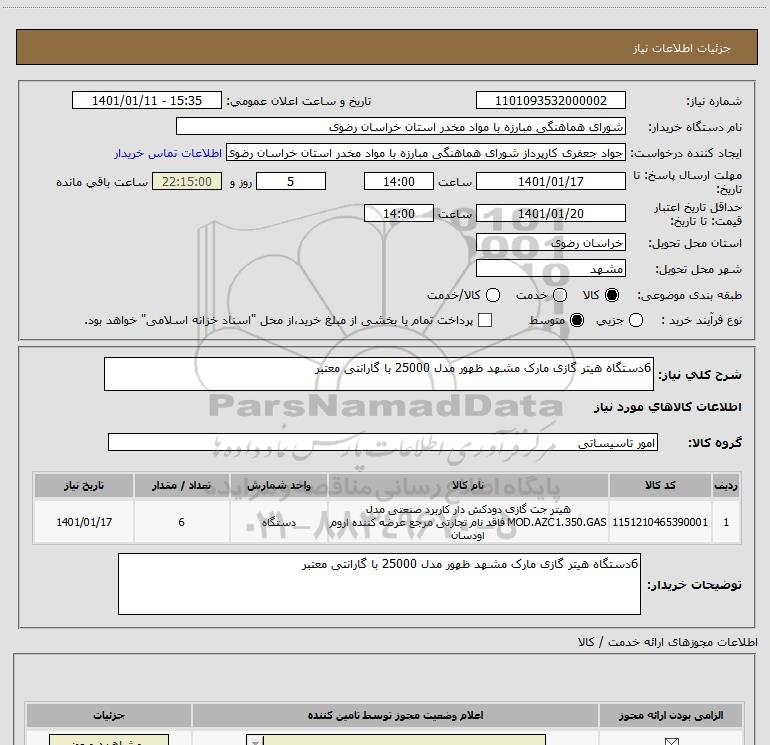770x745 pixels.
Task: Click the اطلاعات کالاهای مورد نیاز heading
Action: [x=667, y=407]
